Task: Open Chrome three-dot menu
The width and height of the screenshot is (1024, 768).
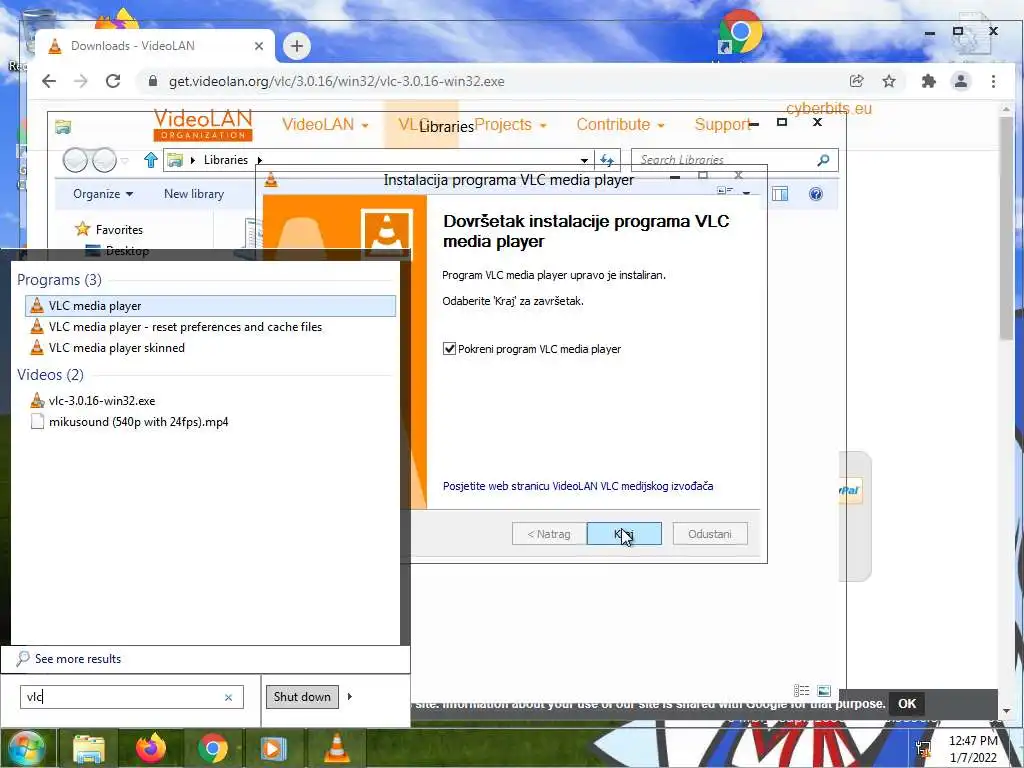Action: 993,81
